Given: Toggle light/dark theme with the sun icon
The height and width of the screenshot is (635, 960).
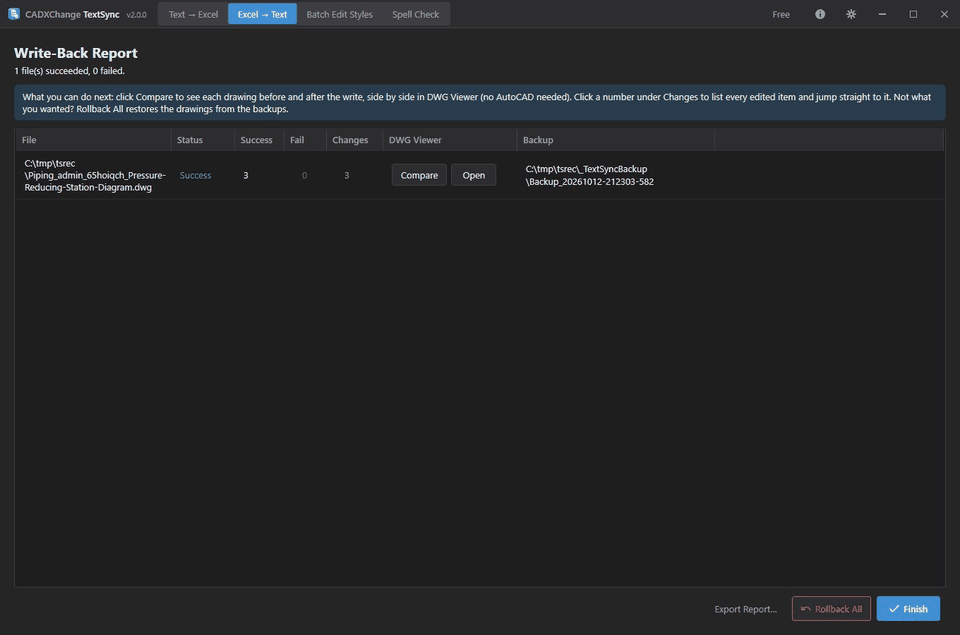Looking at the screenshot, I should click(851, 14).
